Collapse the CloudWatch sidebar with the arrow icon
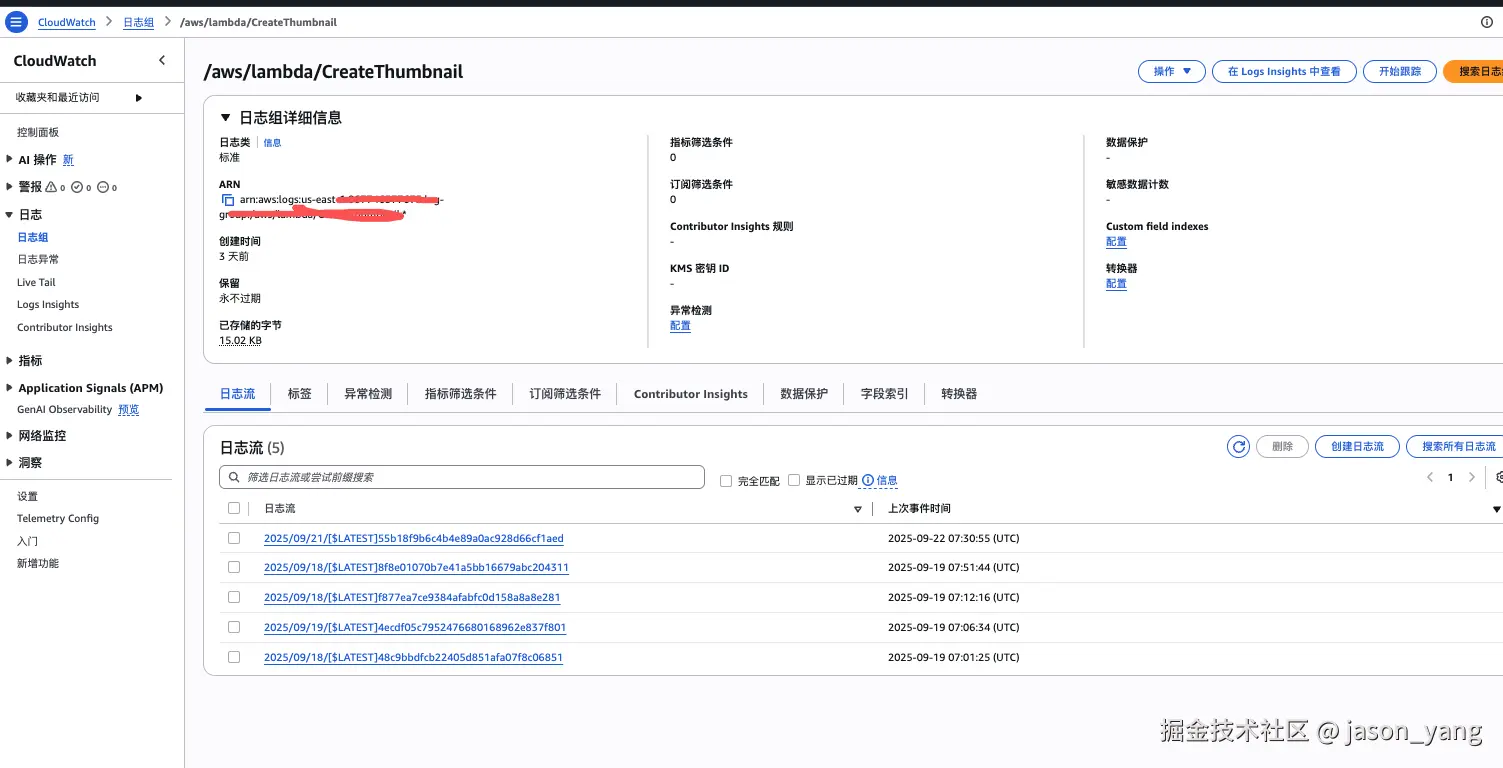This screenshot has height=768, width=1503. click(x=162, y=61)
